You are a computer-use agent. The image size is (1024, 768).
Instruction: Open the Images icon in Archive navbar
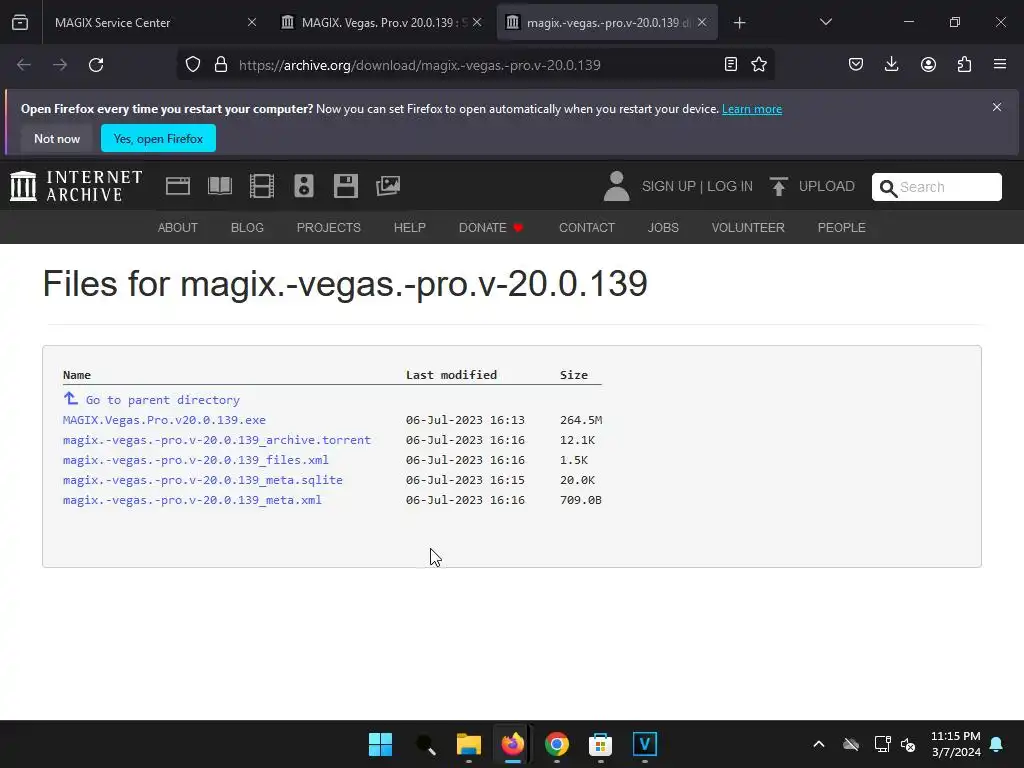[388, 186]
